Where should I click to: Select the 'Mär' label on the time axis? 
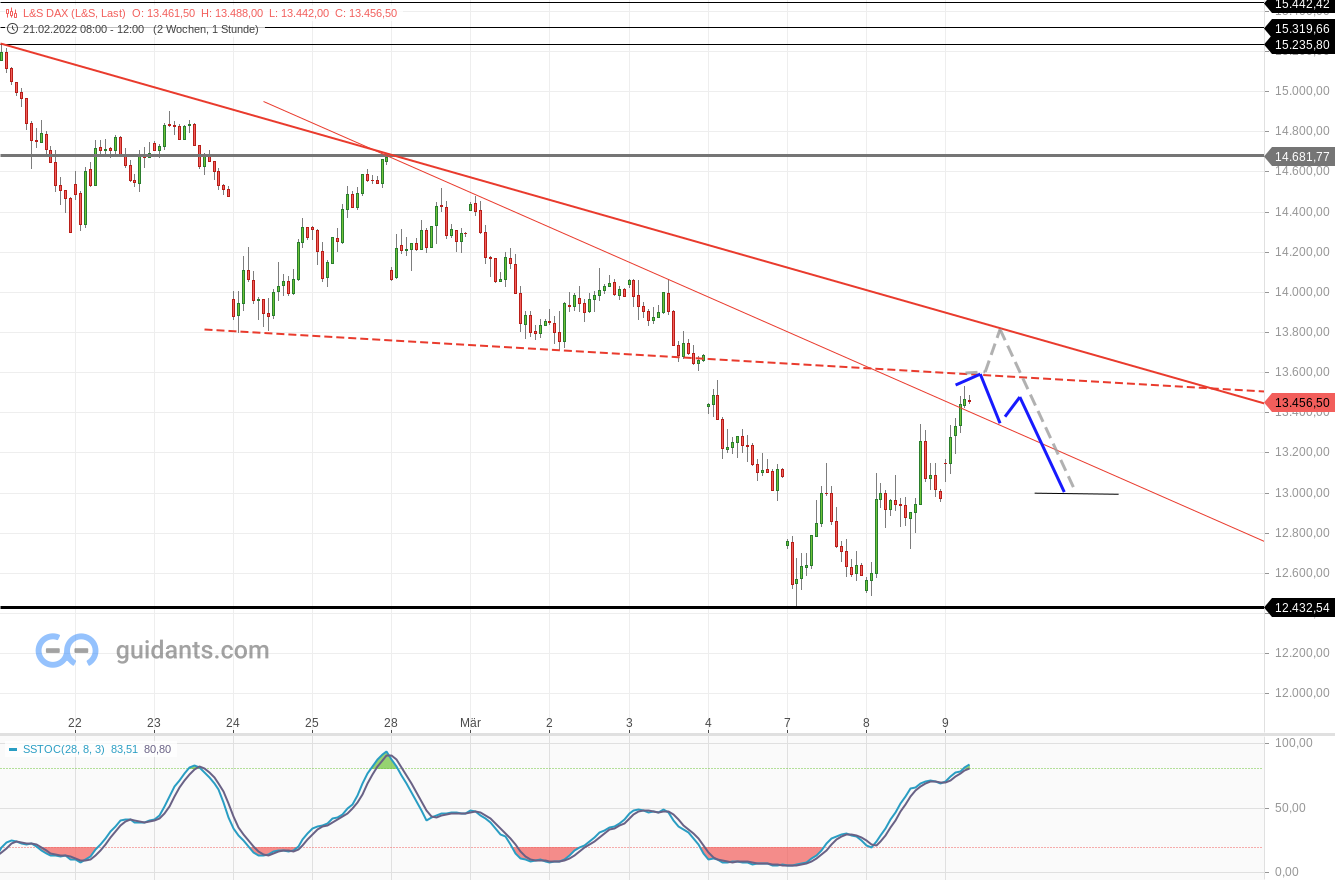[469, 722]
